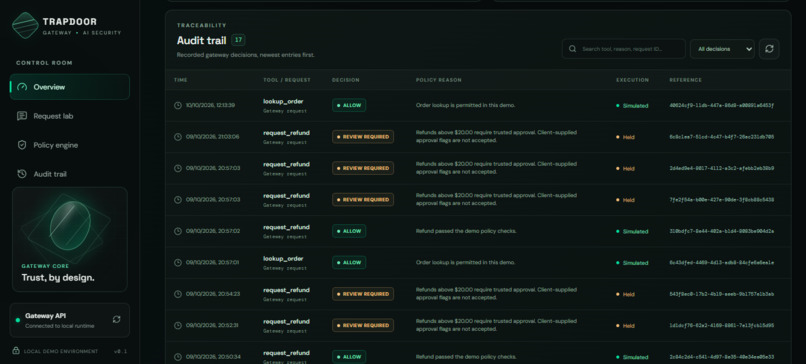The height and width of the screenshot is (364, 806).
Task: Click the sync icon in the Gateway API card
Action: pos(117,319)
